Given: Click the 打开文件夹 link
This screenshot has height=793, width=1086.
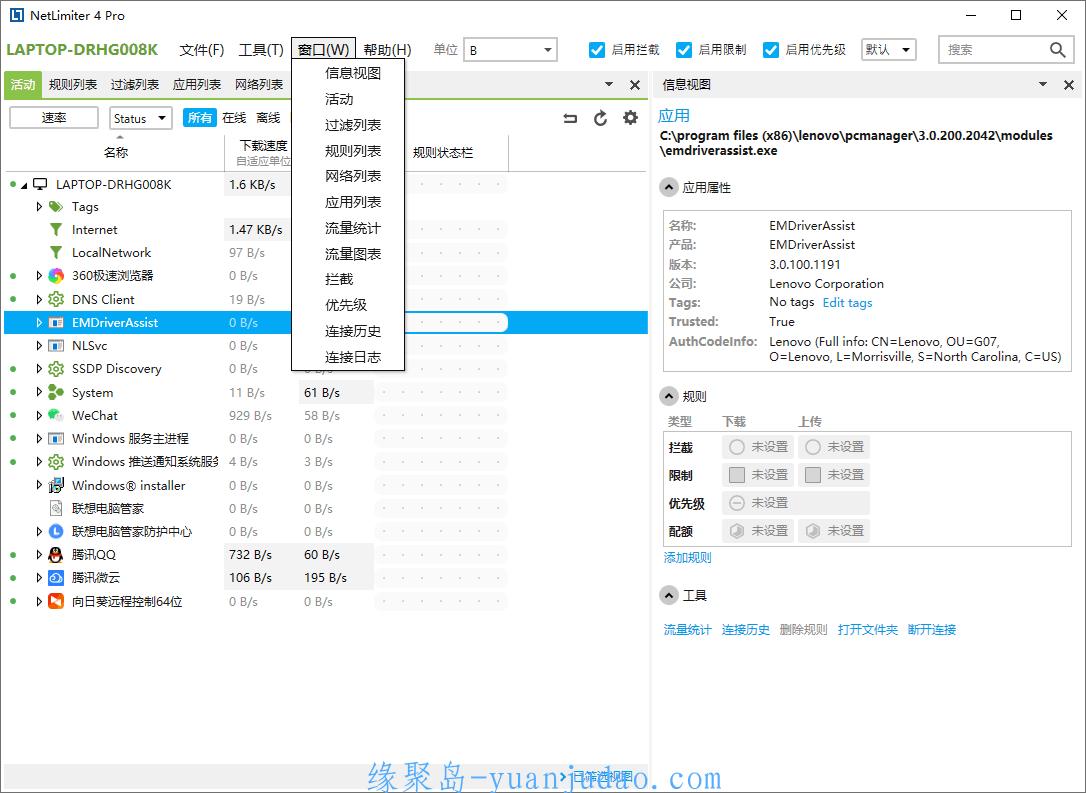Looking at the screenshot, I should pos(867,630).
